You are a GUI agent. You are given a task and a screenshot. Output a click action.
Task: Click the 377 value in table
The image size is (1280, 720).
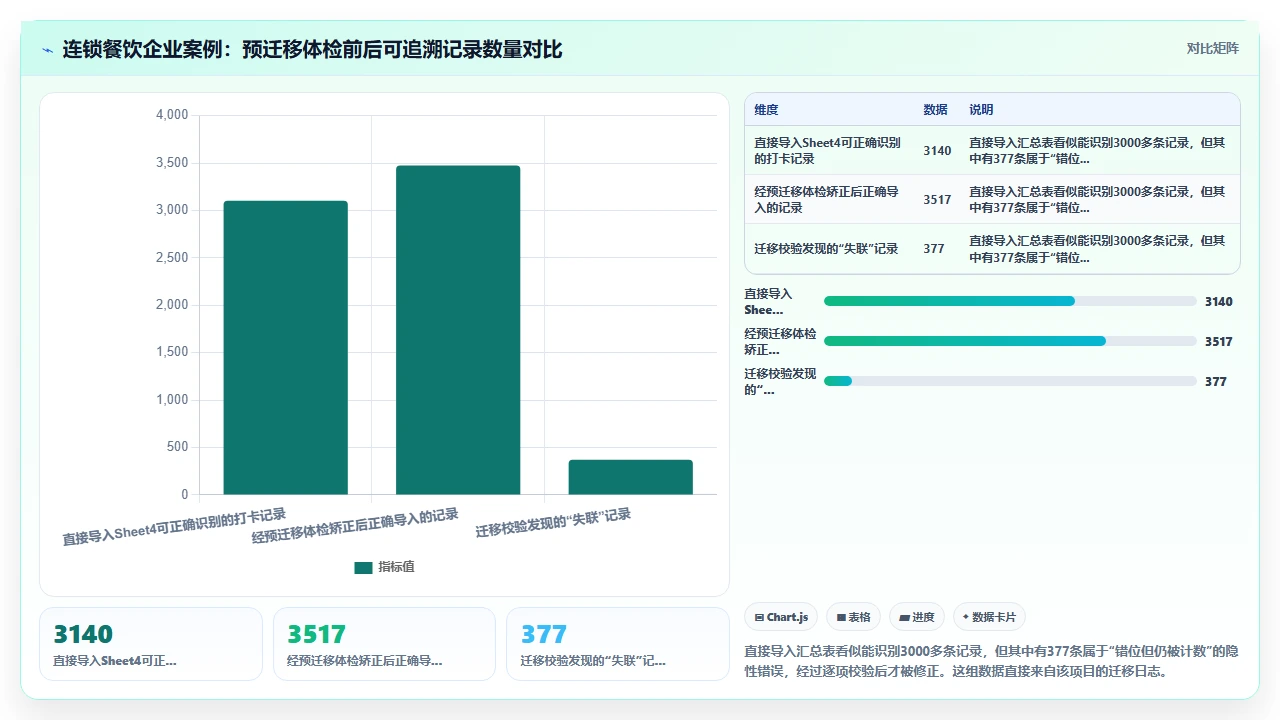coord(934,249)
